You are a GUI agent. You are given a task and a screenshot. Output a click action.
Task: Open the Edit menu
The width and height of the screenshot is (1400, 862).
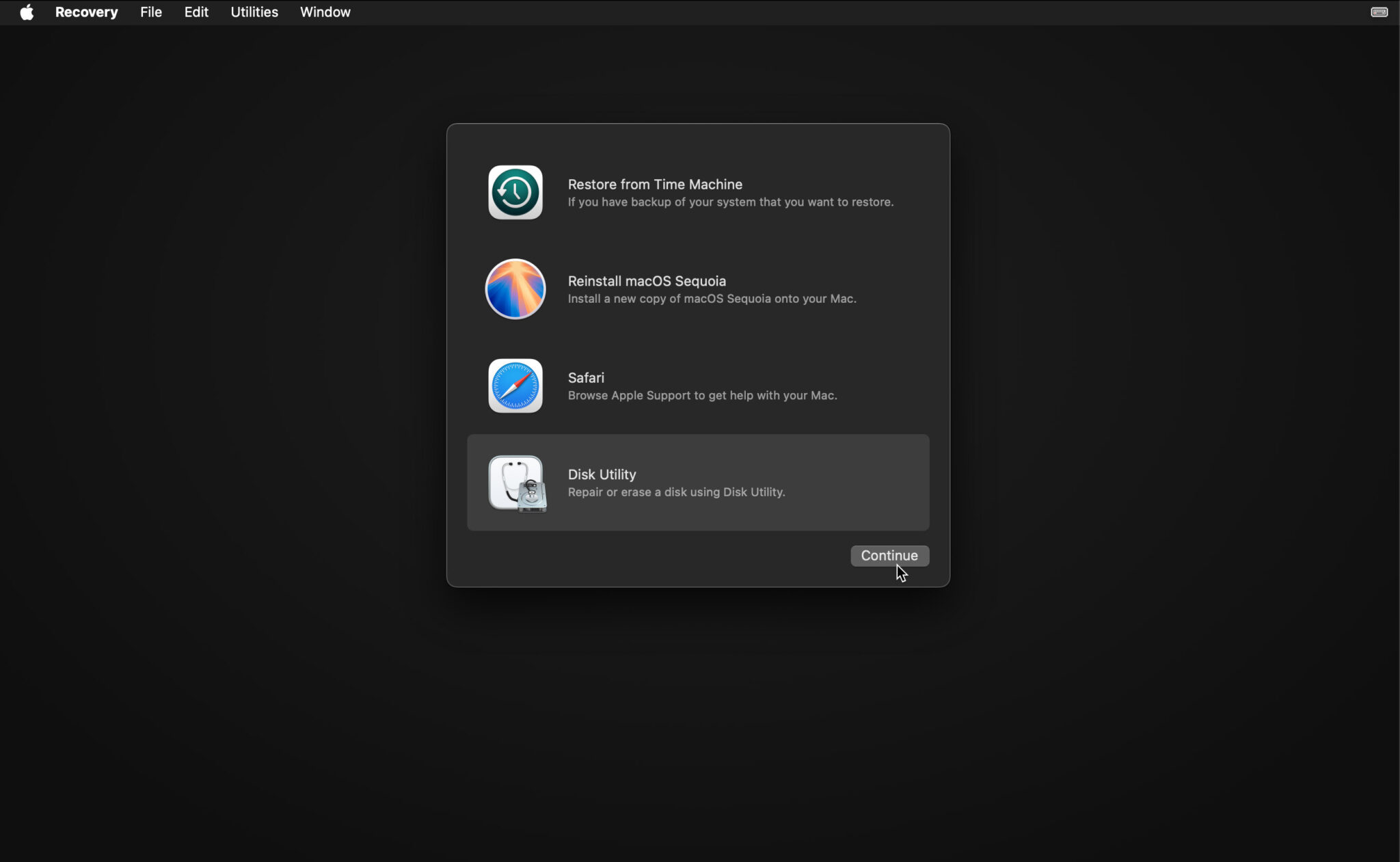(196, 12)
